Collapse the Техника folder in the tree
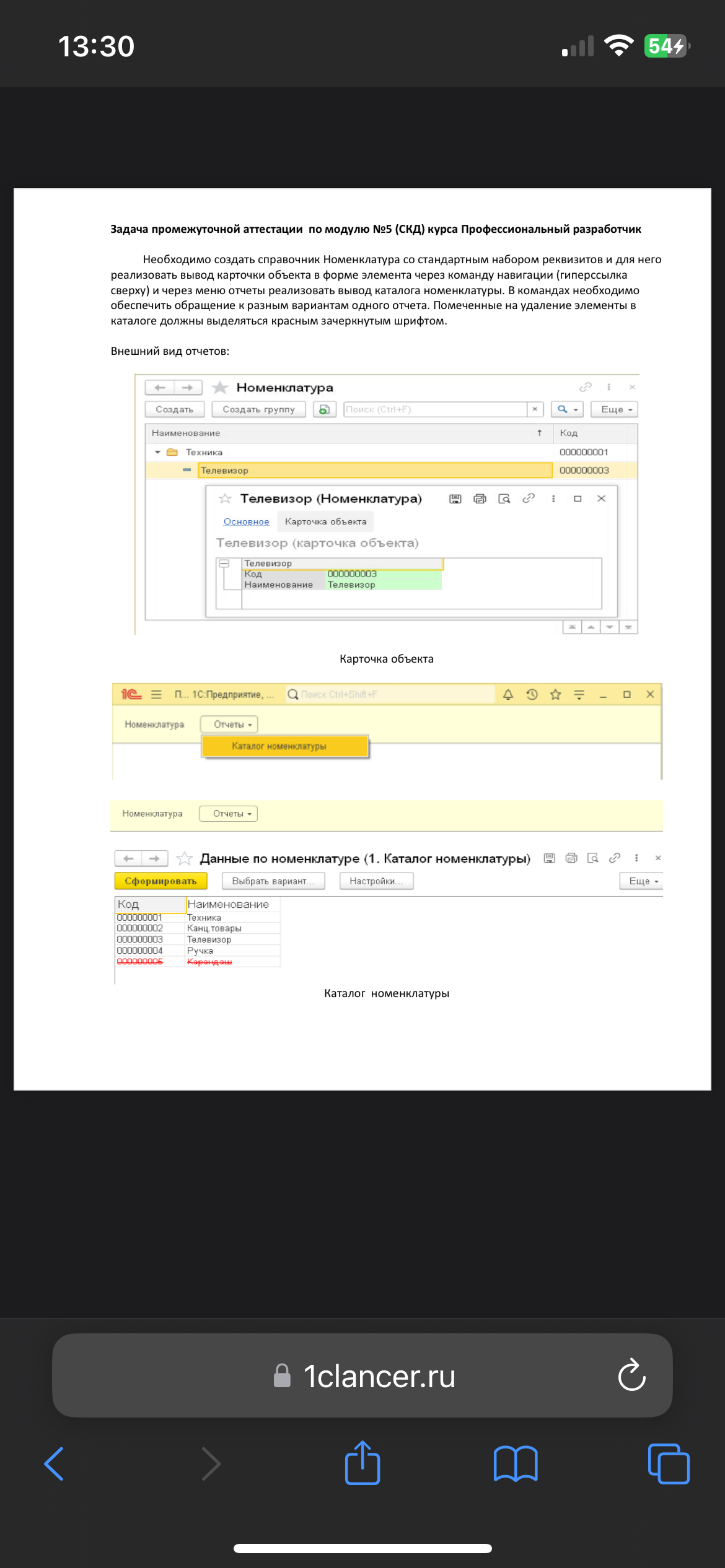 [x=157, y=452]
